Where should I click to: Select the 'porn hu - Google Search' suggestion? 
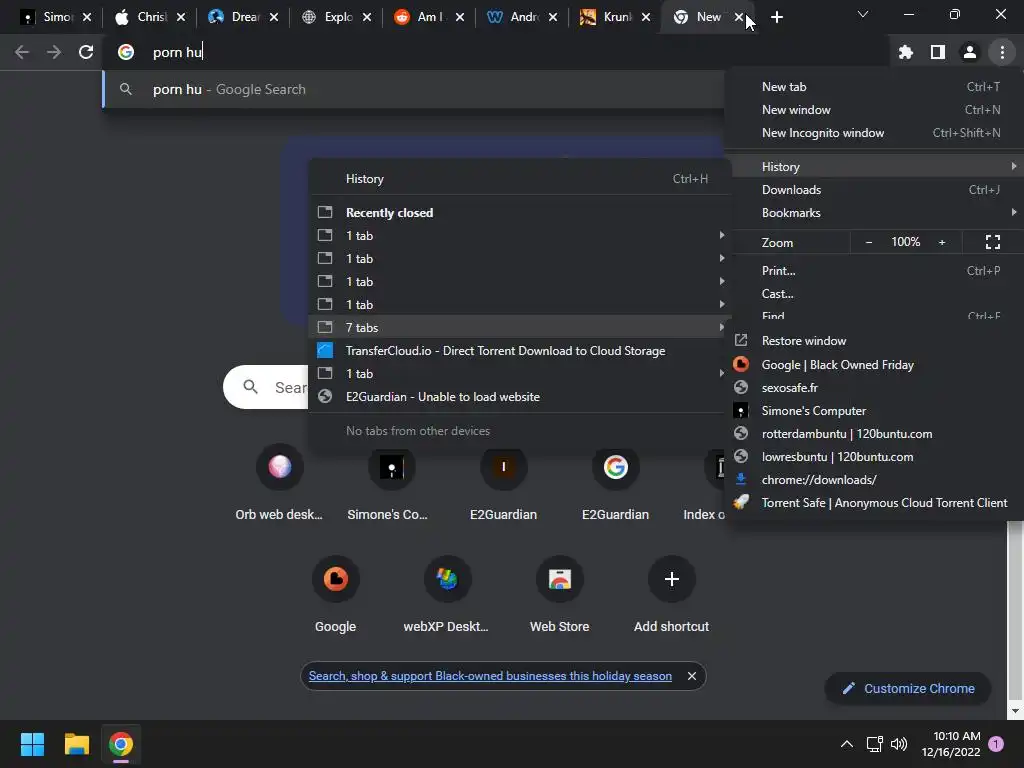tap(414, 89)
